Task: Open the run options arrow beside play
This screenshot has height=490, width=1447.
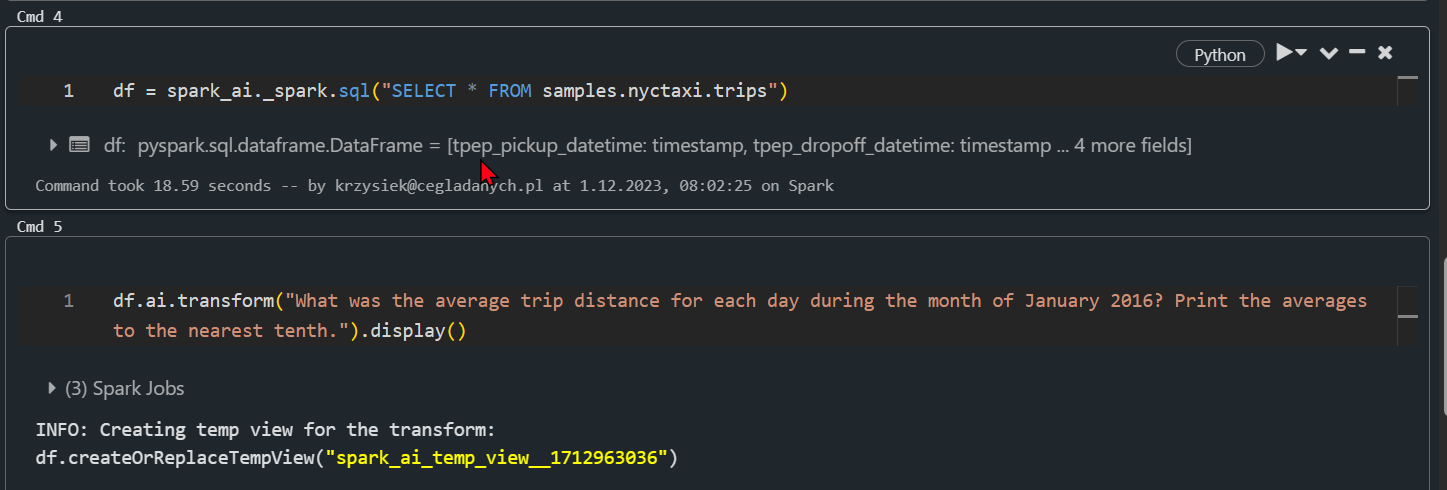Action: (1301, 53)
